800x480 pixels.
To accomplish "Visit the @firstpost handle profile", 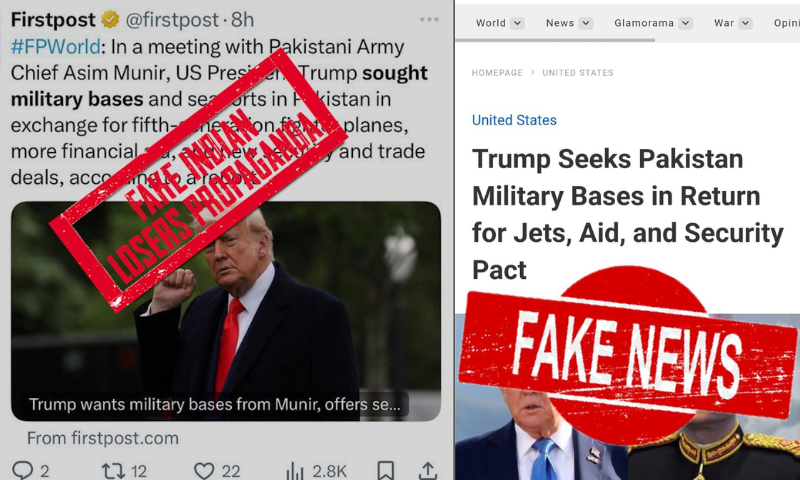I will coord(172,20).
